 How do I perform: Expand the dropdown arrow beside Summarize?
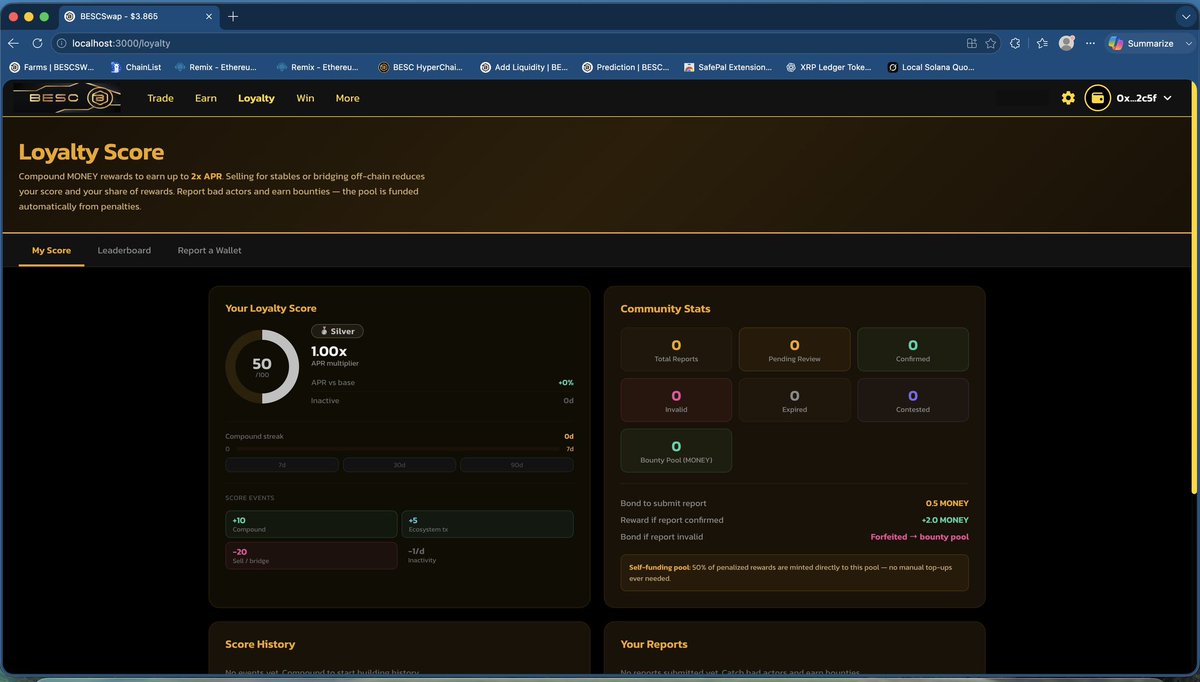click(x=1186, y=43)
